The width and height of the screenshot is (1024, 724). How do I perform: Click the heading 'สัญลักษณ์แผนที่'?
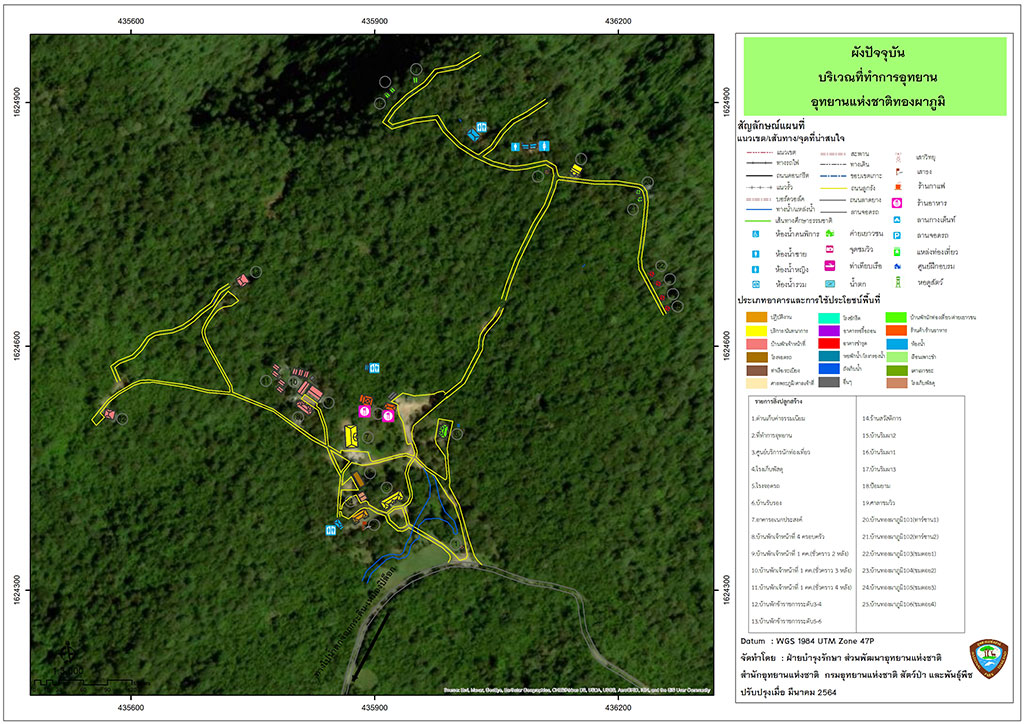pos(771,125)
